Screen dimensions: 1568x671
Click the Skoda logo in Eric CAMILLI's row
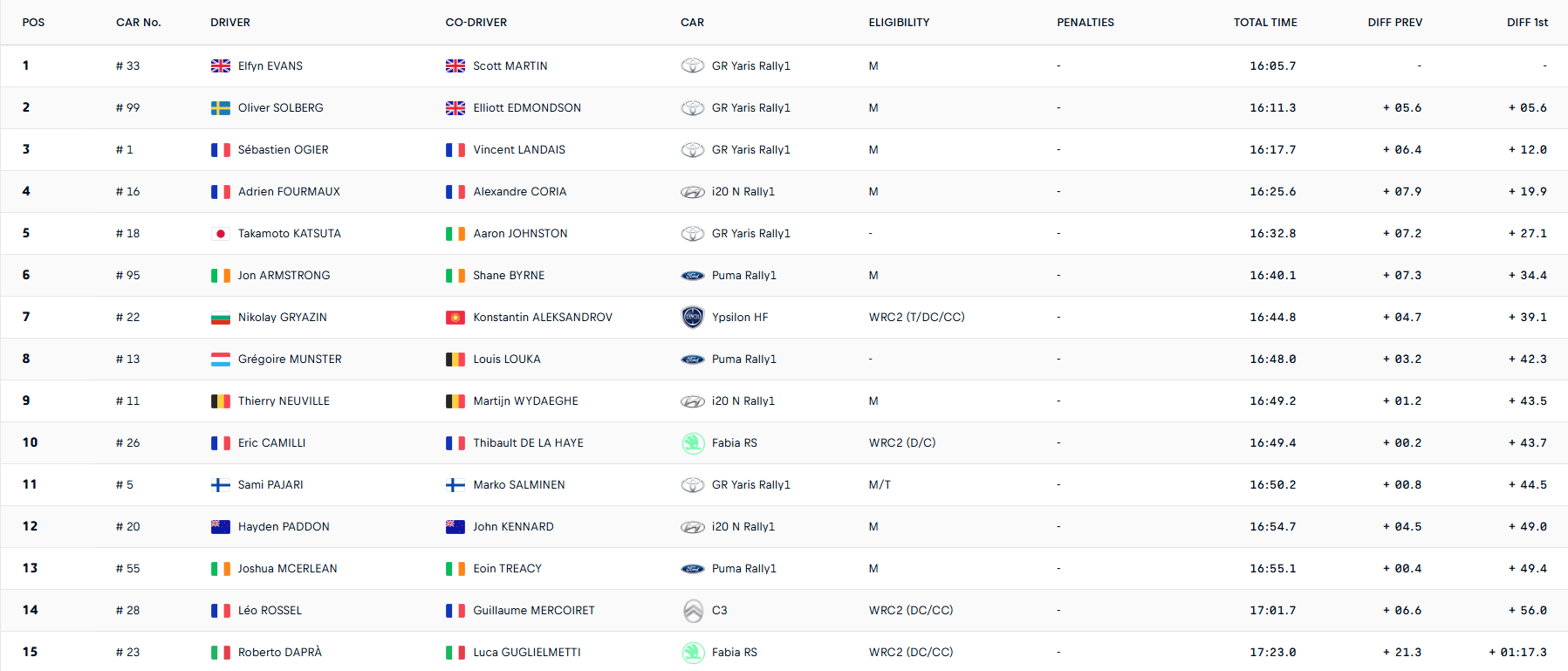click(693, 443)
